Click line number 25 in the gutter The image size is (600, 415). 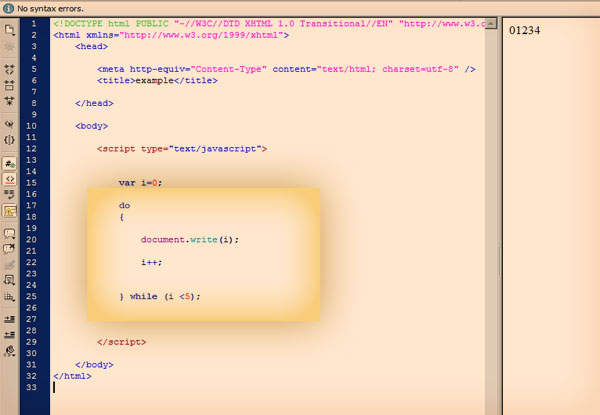(31, 296)
